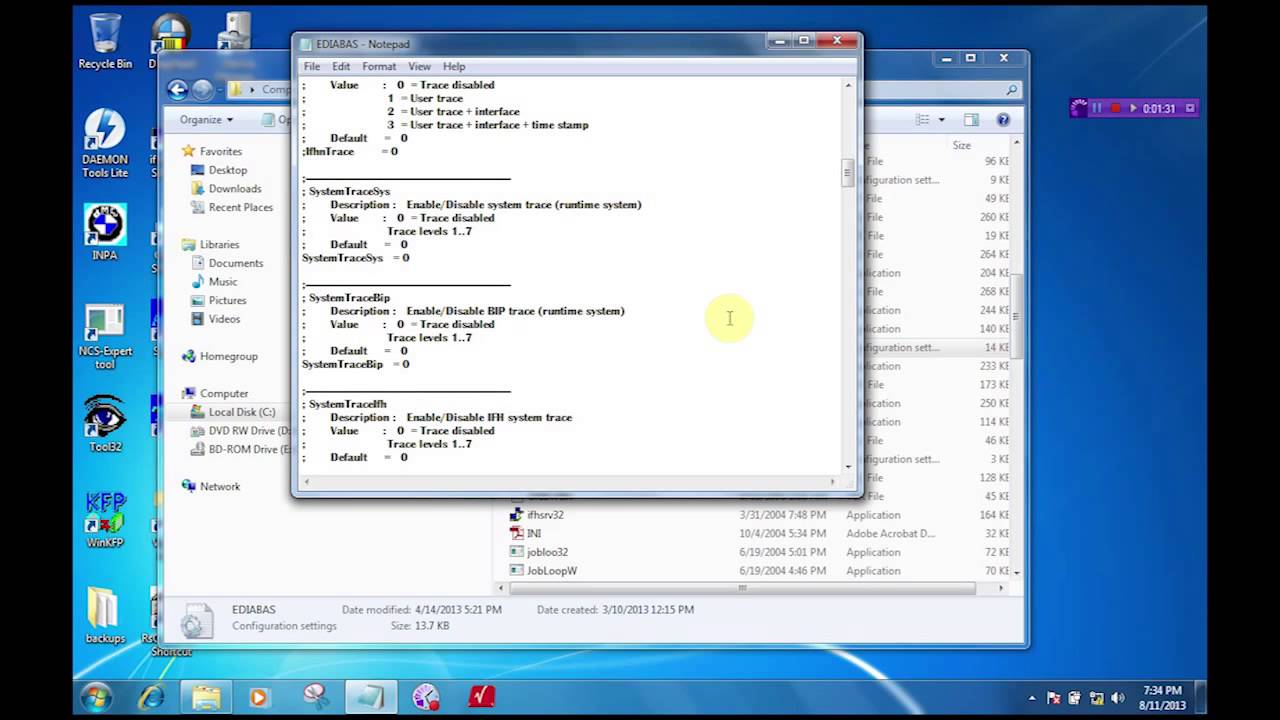
Task: Open the Documents library
Action: [235, 263]
